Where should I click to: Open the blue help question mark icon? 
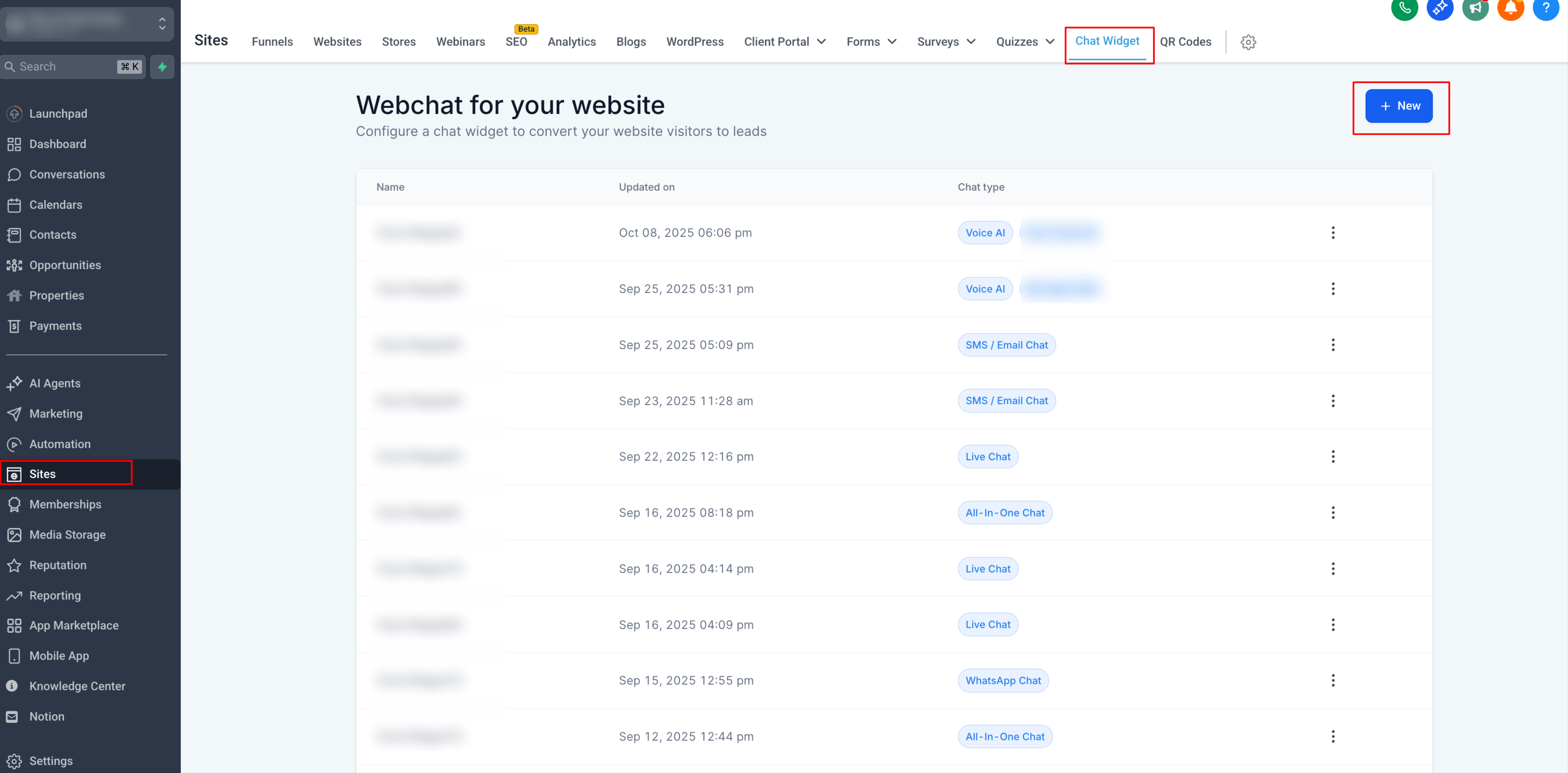click(x=1546, y=8)
